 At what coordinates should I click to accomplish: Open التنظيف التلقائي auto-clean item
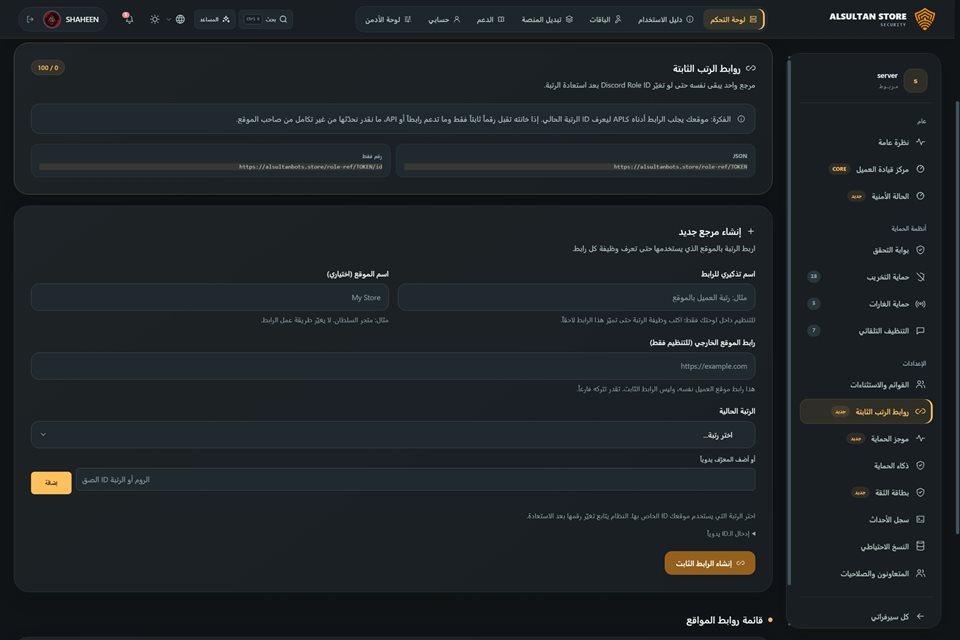coord(866,331)
